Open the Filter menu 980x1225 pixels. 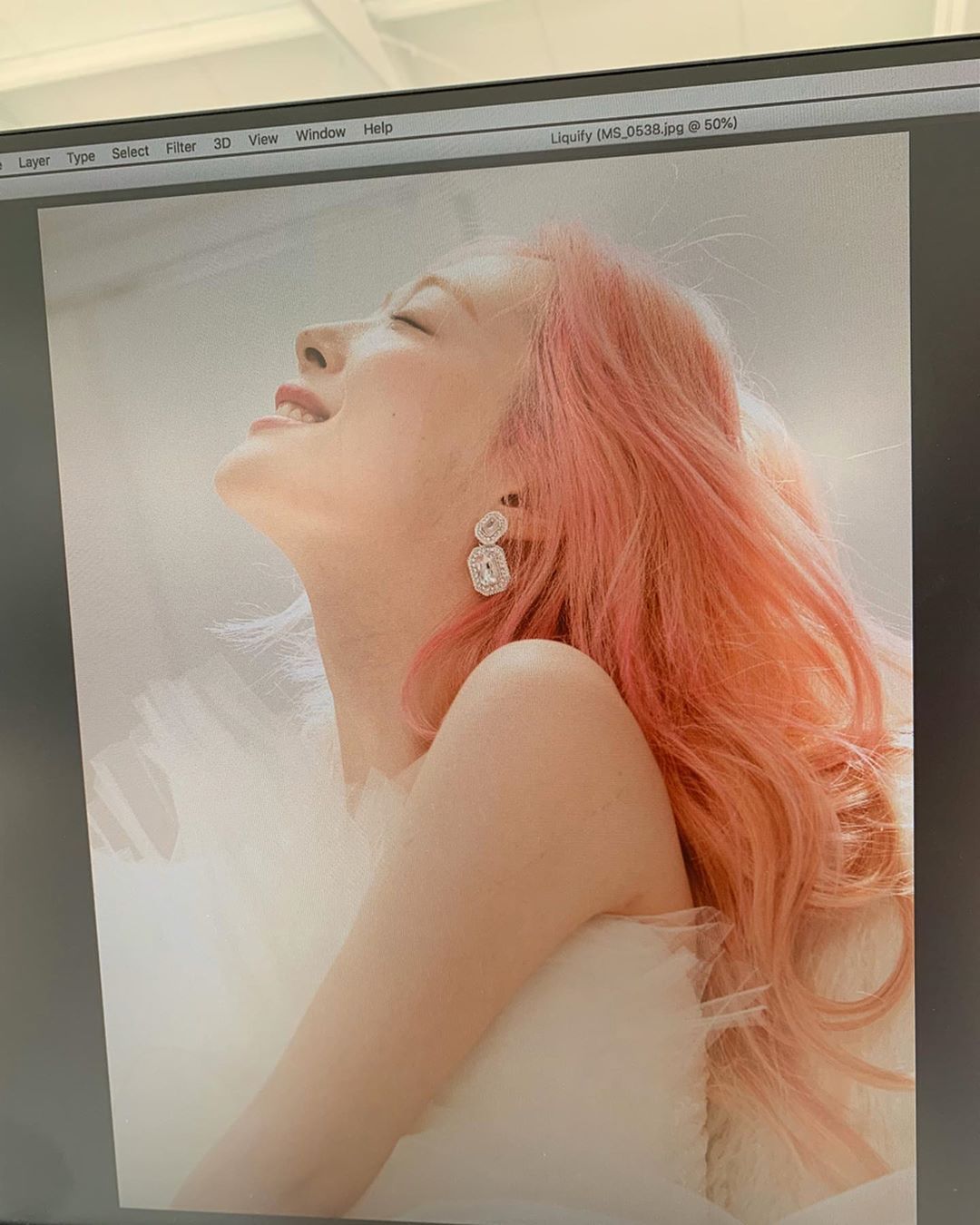181,147
